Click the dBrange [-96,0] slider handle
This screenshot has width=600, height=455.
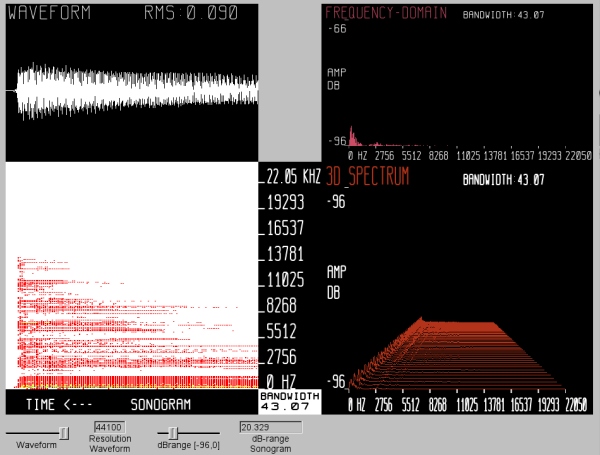point(173,433)
